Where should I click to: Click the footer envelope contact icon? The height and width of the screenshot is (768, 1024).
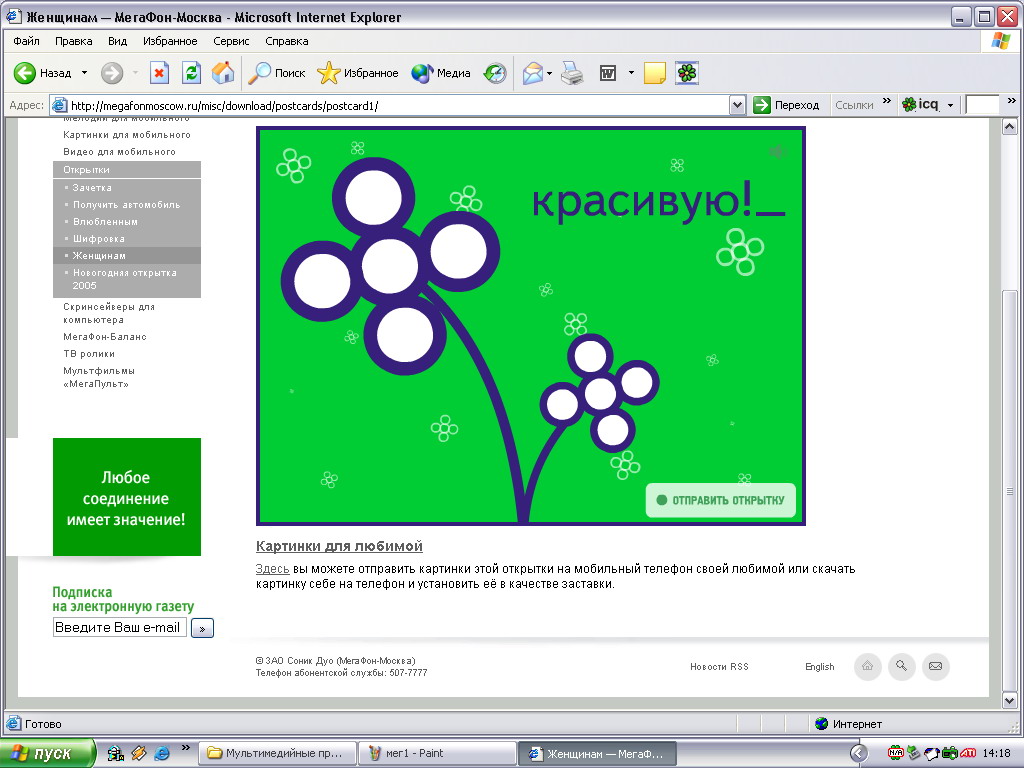(x=936, y=667)
